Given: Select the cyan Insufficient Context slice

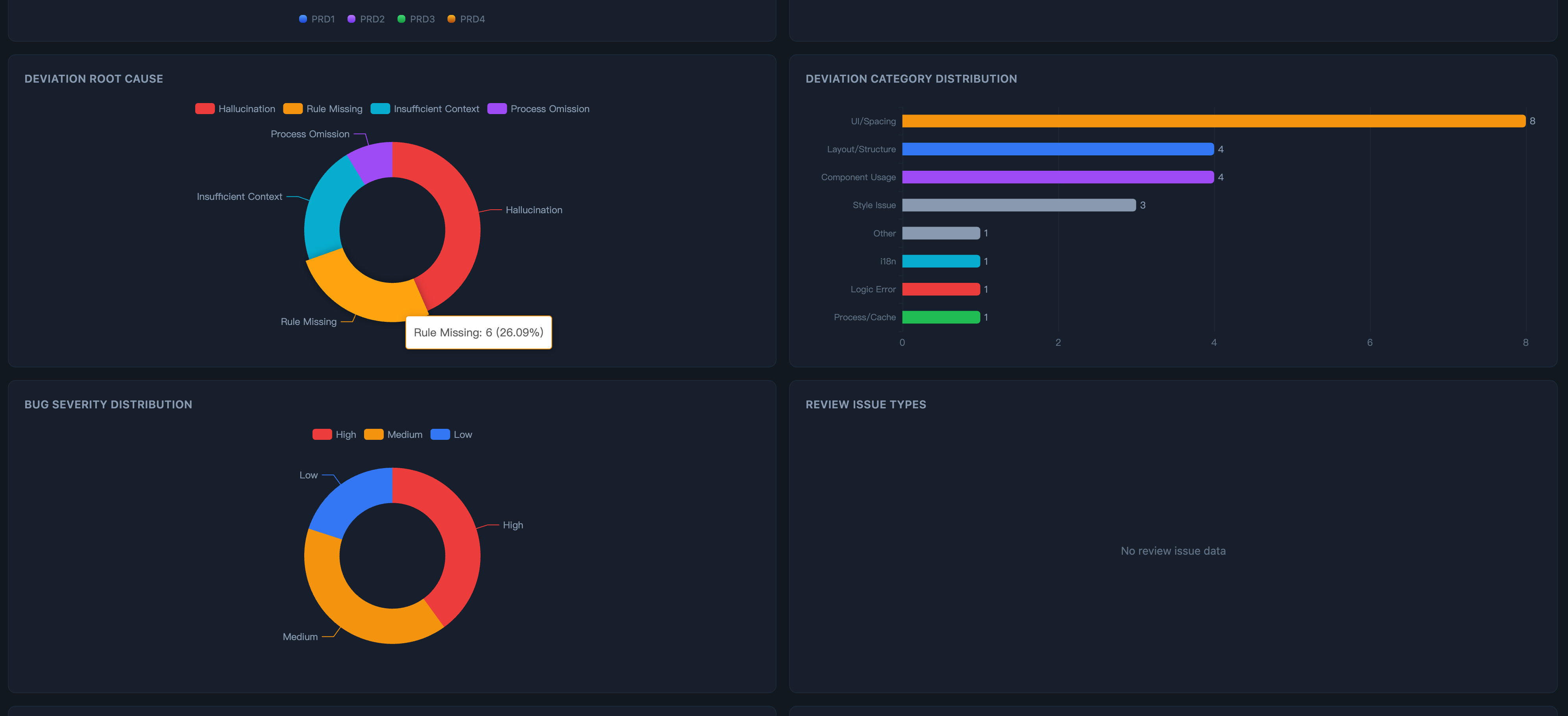Looking at the screenshot, I should coord(327,207).
